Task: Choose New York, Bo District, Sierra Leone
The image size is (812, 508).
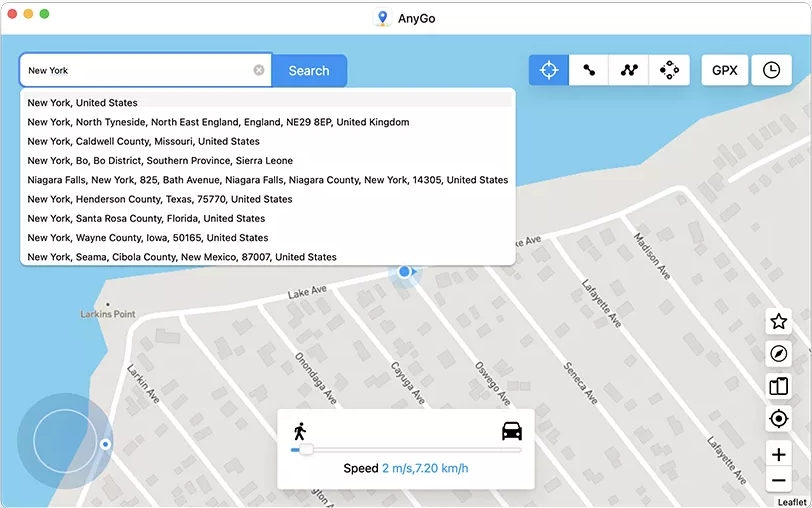Action: pos(268,161)
